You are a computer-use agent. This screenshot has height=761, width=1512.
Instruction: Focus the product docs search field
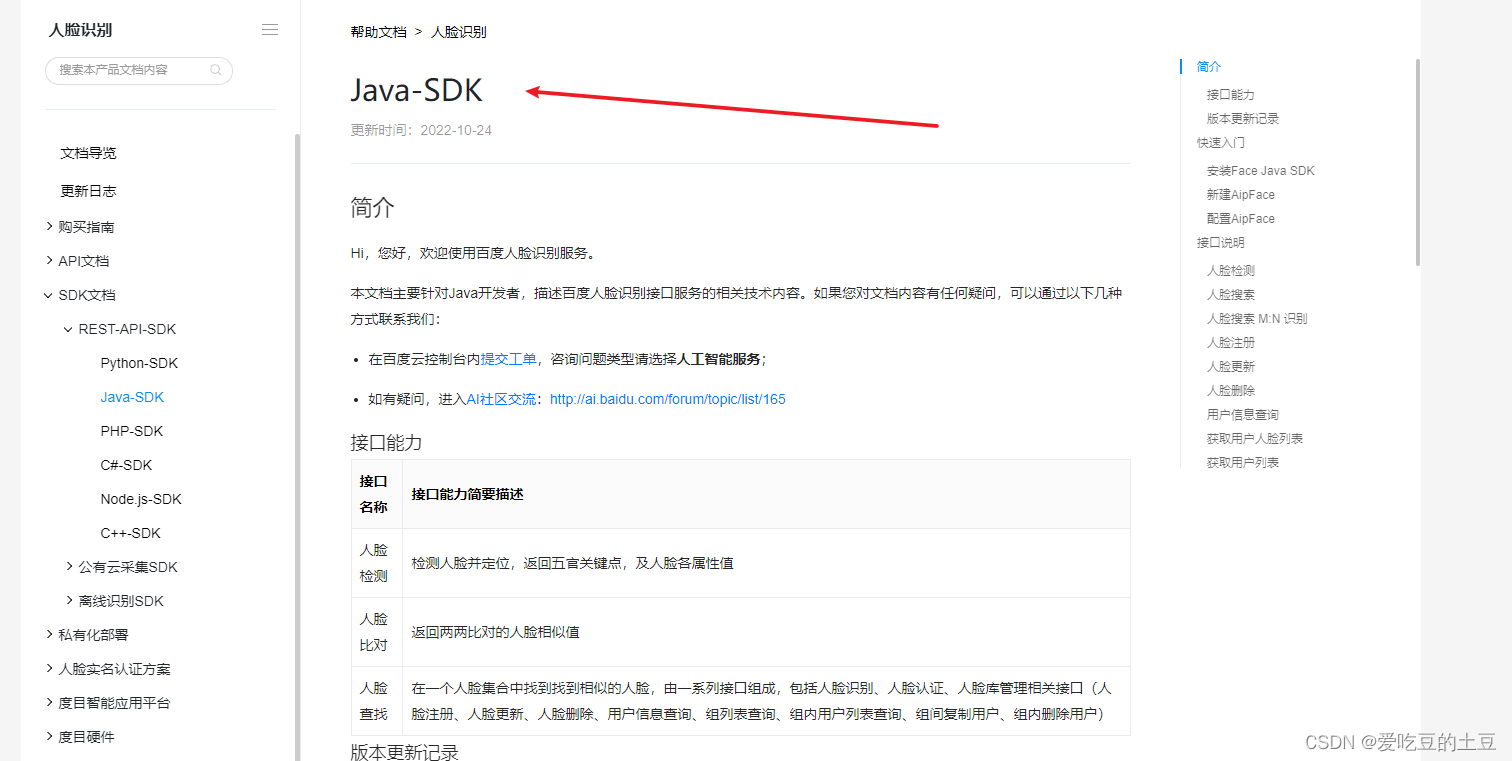(x=139, y=70)
